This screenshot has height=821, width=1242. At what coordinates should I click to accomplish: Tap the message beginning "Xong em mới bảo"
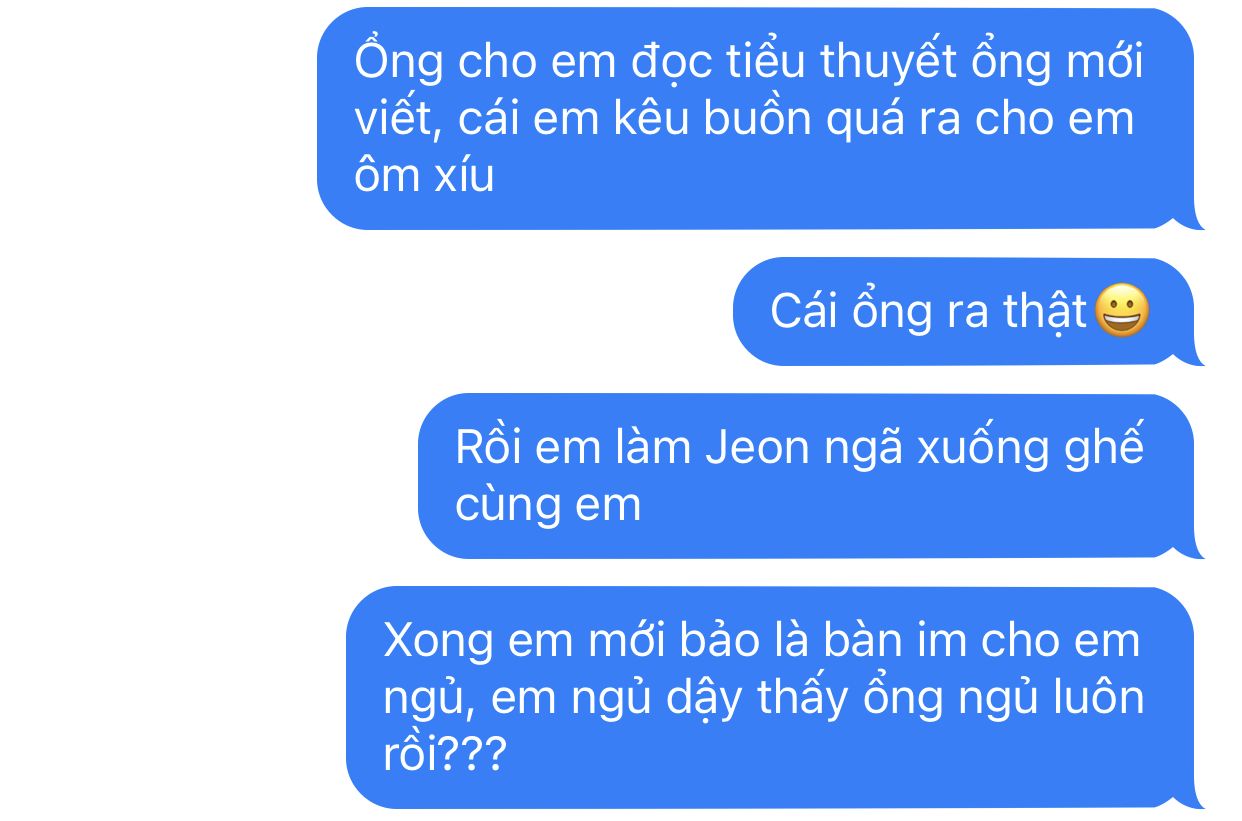[775, 698]
